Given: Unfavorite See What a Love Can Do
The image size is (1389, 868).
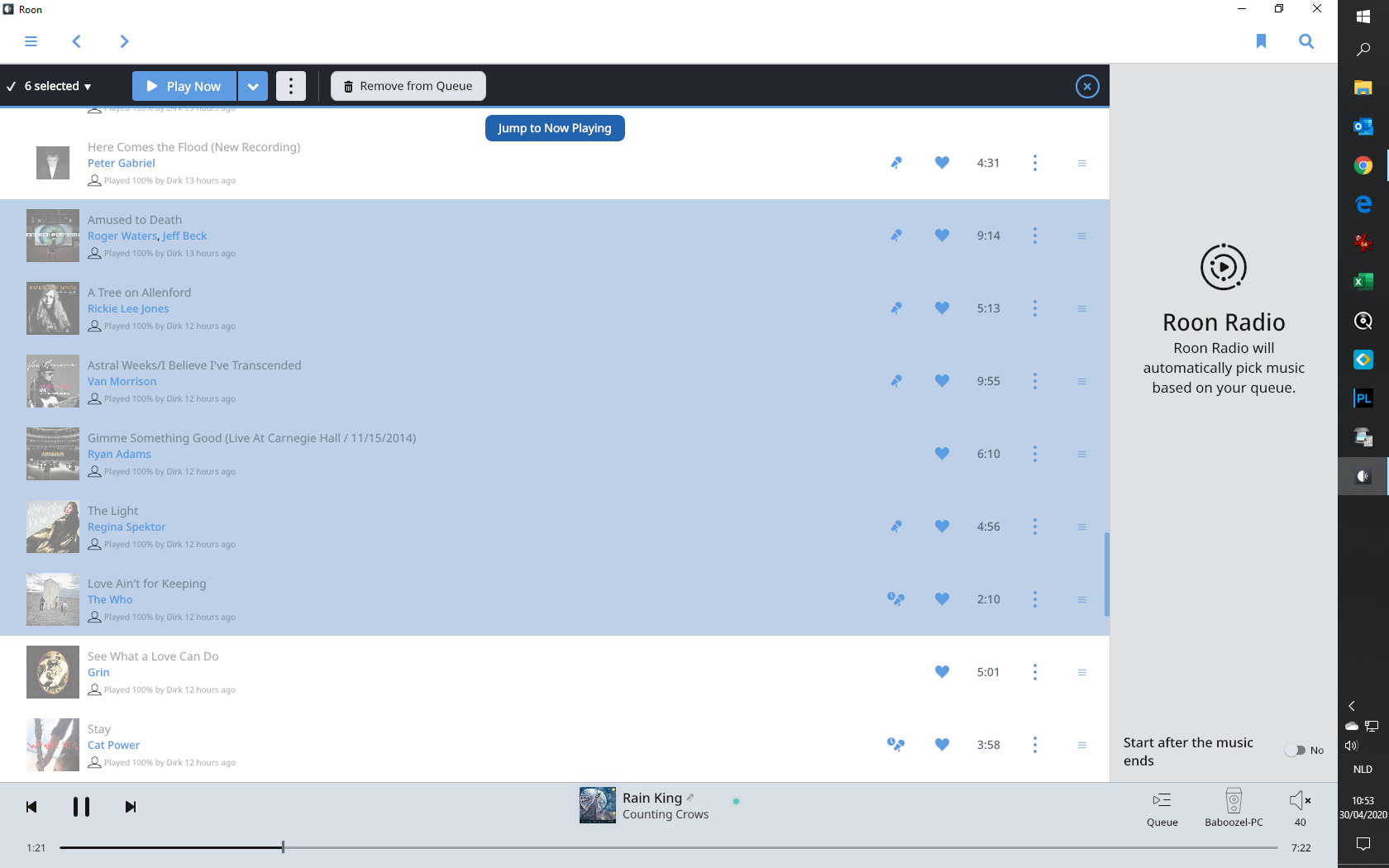Looking at the screenshot, I should [x=942, y=672].
